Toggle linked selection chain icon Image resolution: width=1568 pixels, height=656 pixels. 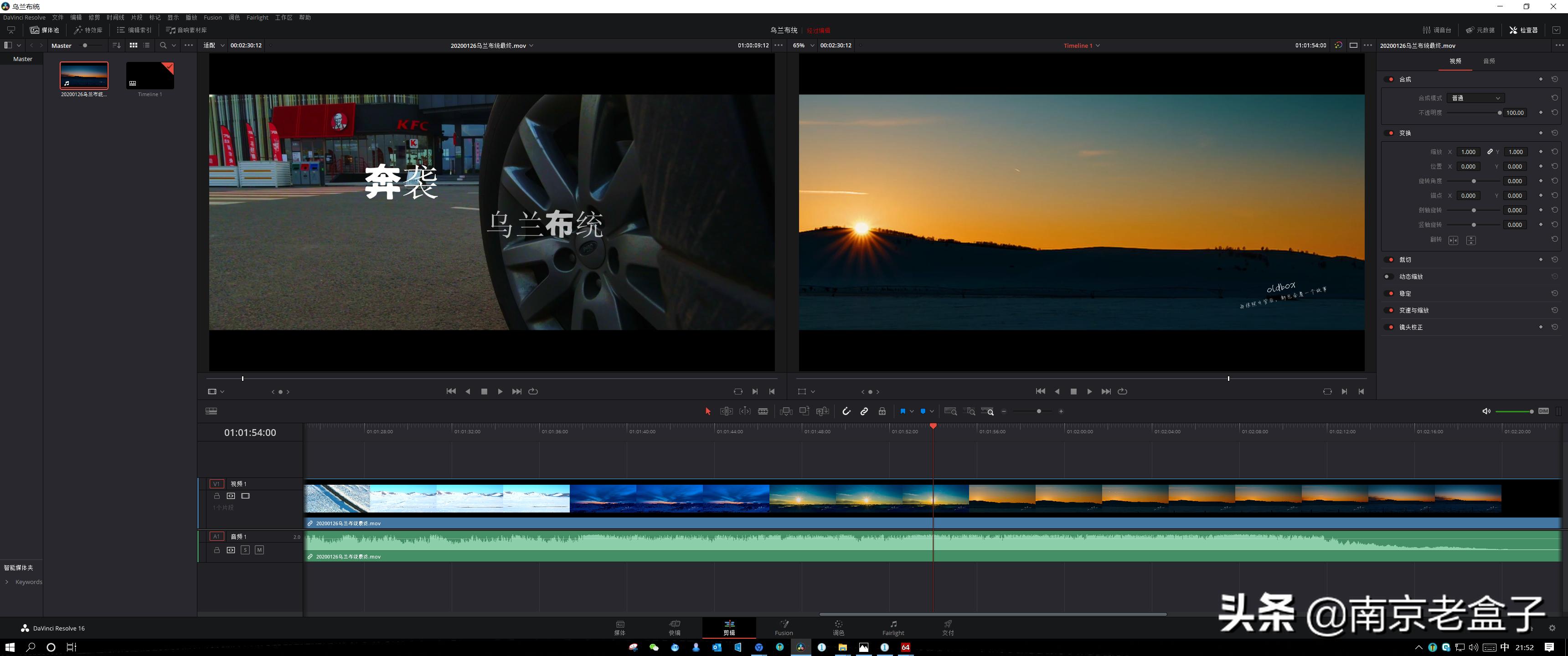[864, 411]
